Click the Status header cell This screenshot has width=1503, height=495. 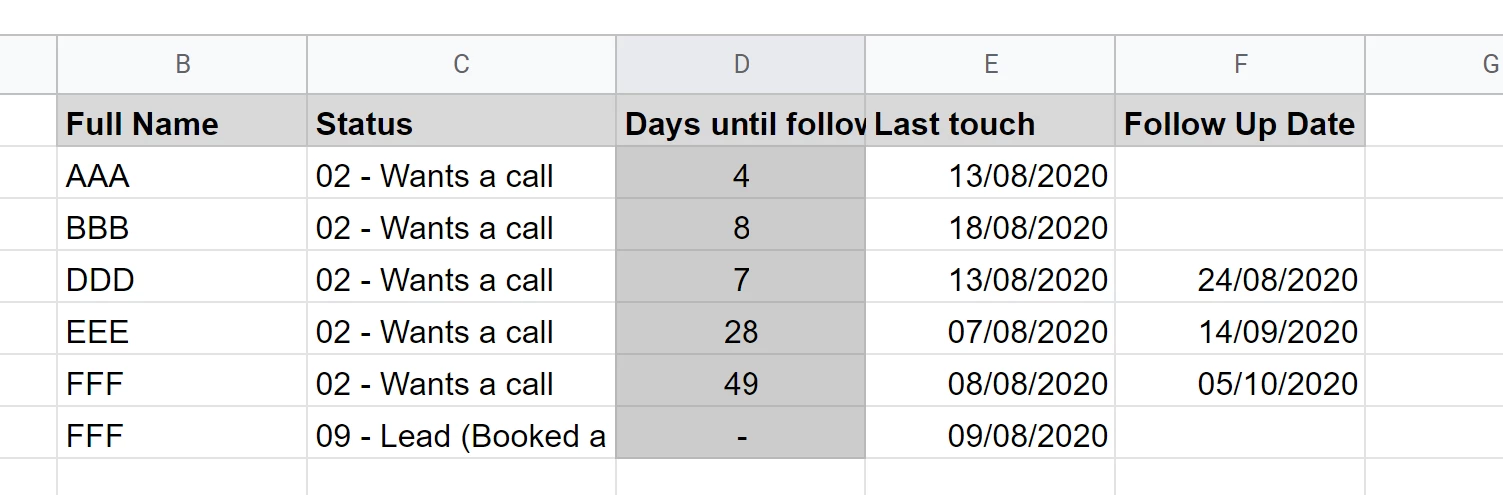pos(461,124)
